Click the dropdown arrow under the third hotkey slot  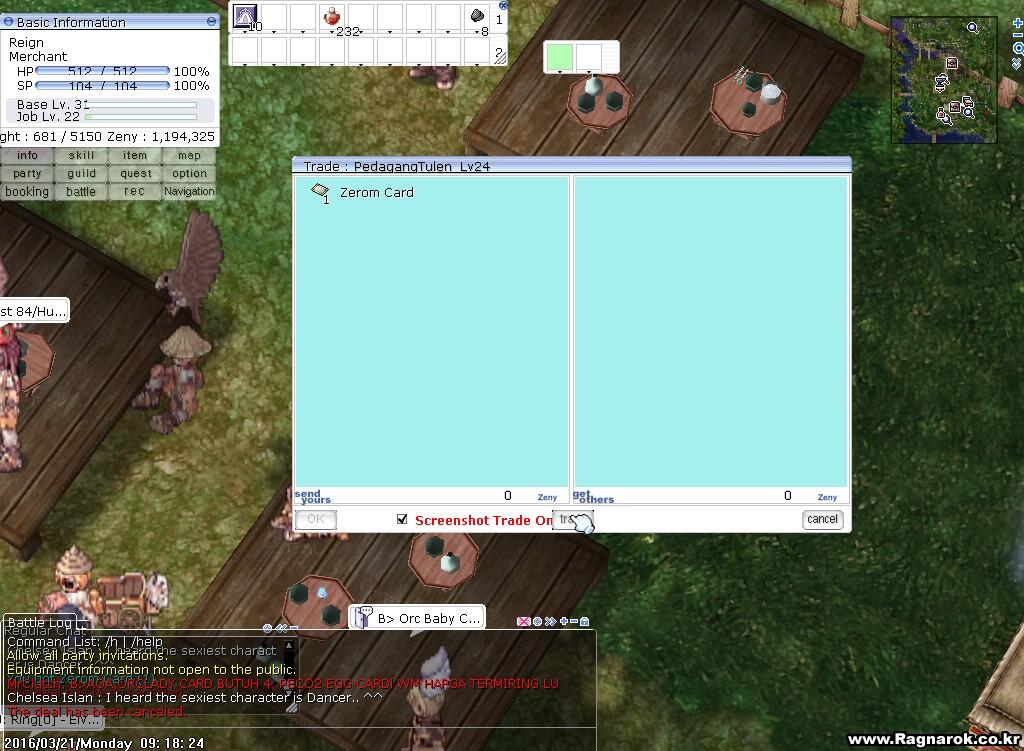[302, 31]
